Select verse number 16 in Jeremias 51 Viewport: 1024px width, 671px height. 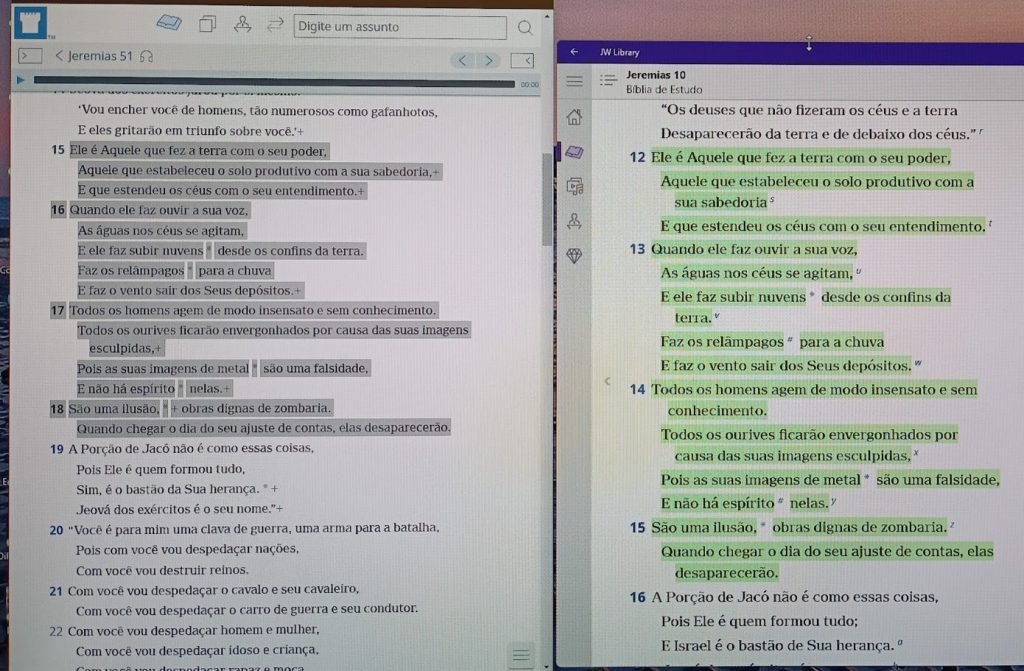pyautogui.click(x=57, y=210)
